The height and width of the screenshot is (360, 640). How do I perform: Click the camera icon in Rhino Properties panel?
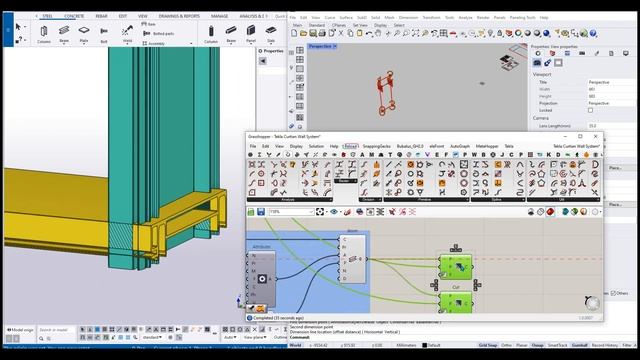(537, 63)
